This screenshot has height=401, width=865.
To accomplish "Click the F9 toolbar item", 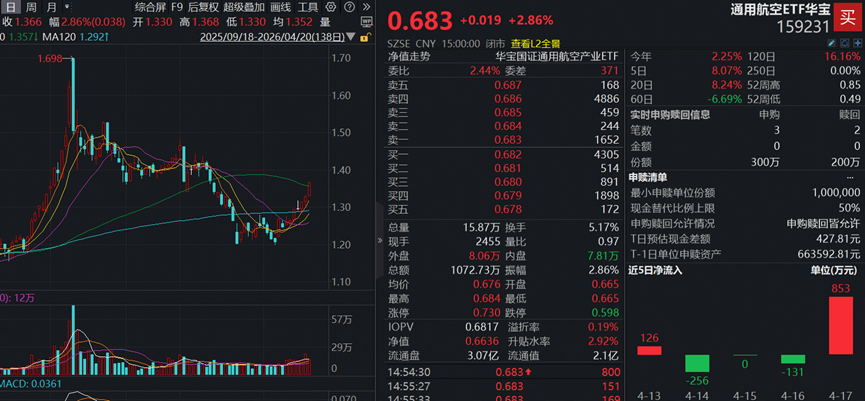I will point(177,7).
